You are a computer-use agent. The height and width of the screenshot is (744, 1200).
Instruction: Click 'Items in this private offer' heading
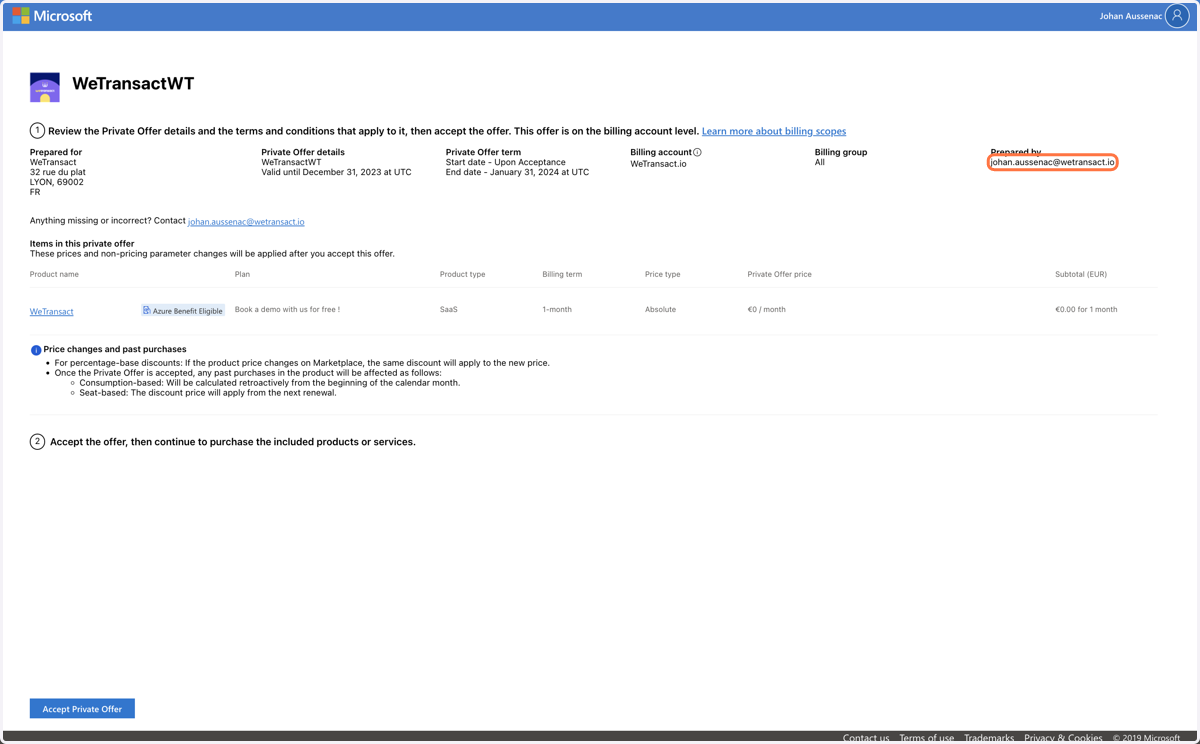82,244
